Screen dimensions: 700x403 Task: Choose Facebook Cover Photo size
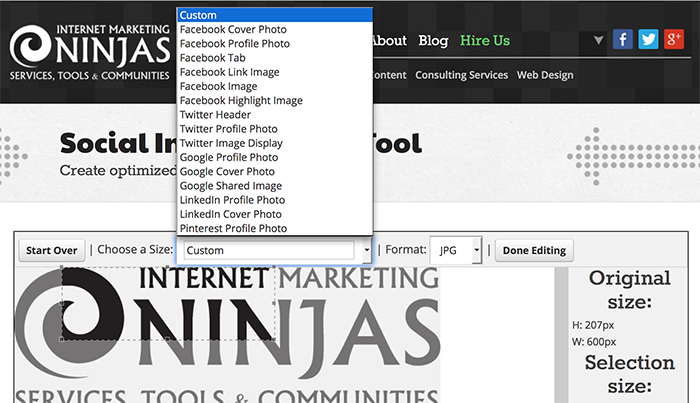275,29
